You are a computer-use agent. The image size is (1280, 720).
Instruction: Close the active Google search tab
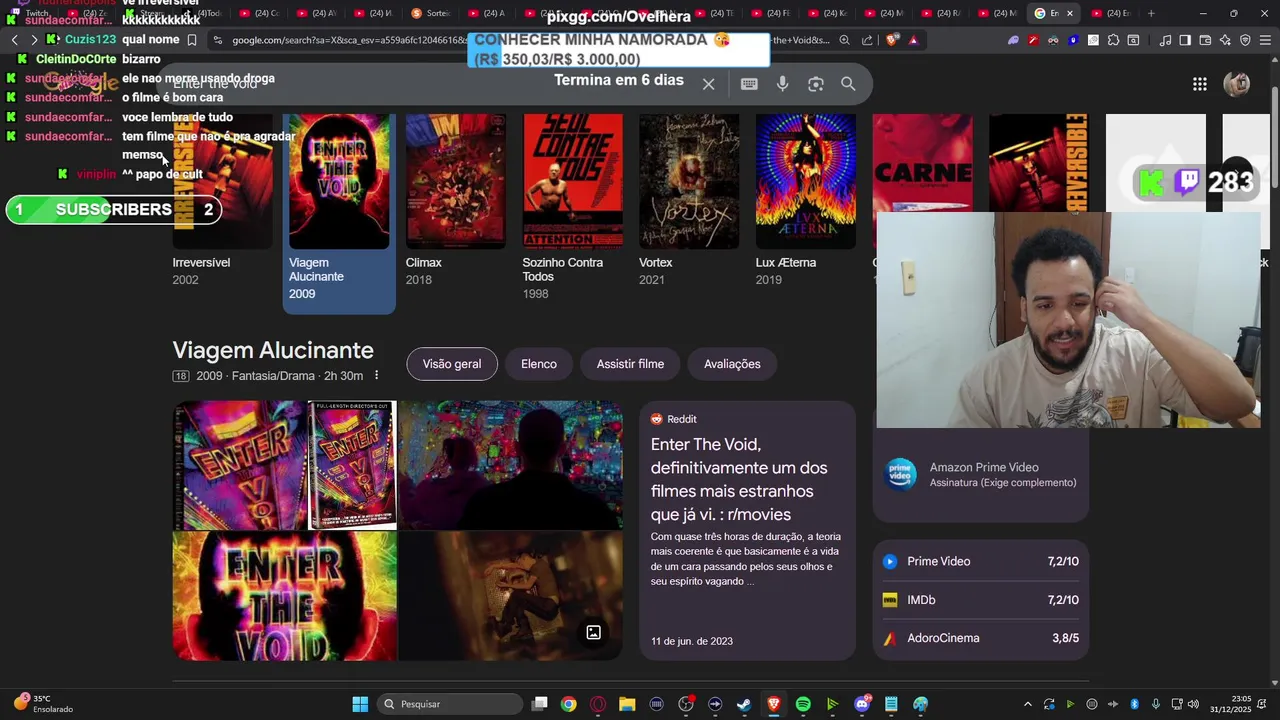point(1070,13)
